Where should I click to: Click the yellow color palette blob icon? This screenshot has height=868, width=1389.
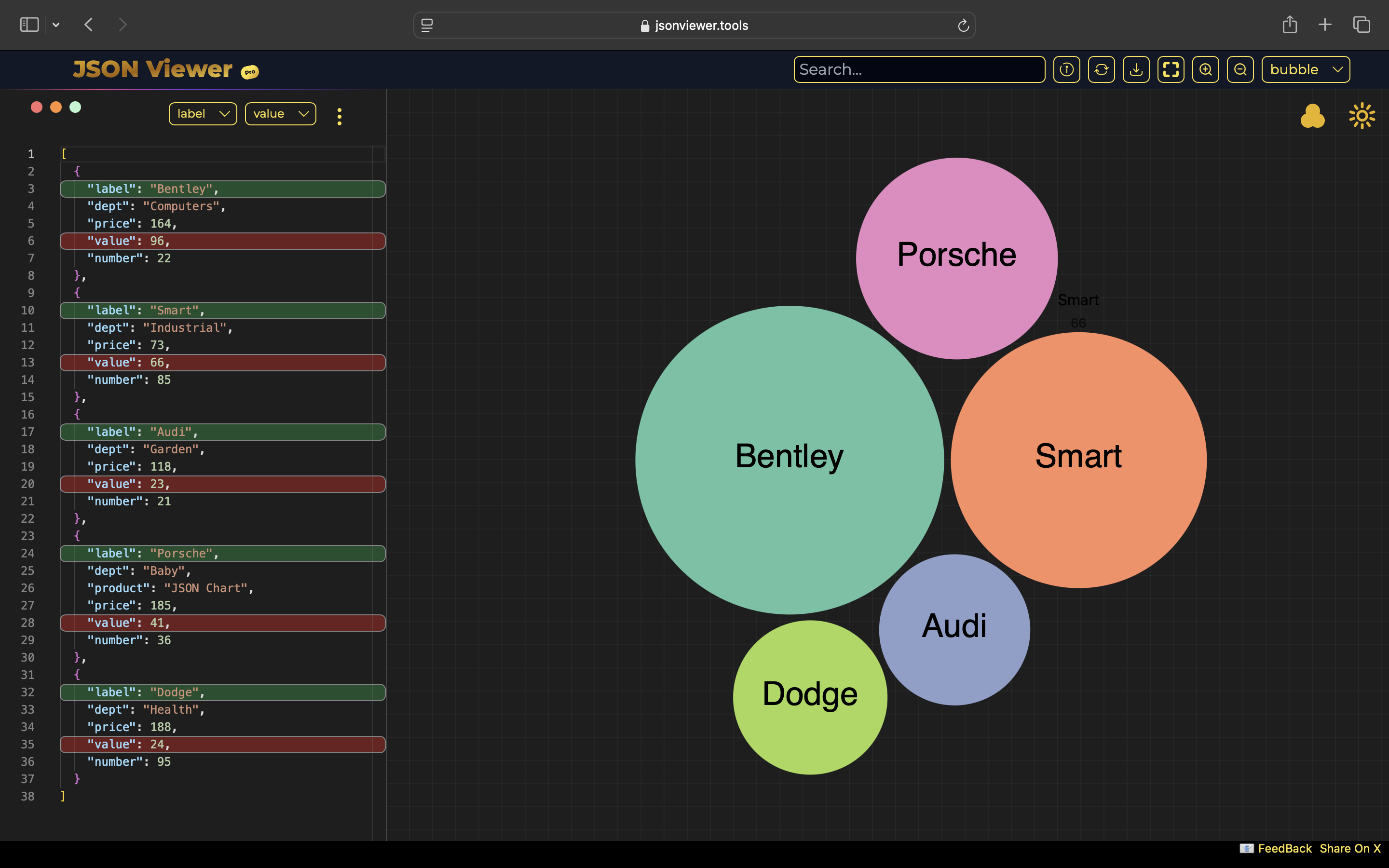[x=1312, y=116]
